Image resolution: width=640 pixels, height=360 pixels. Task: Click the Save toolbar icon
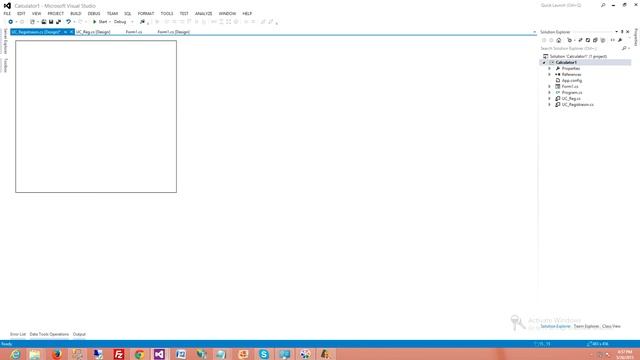(51, 22)
